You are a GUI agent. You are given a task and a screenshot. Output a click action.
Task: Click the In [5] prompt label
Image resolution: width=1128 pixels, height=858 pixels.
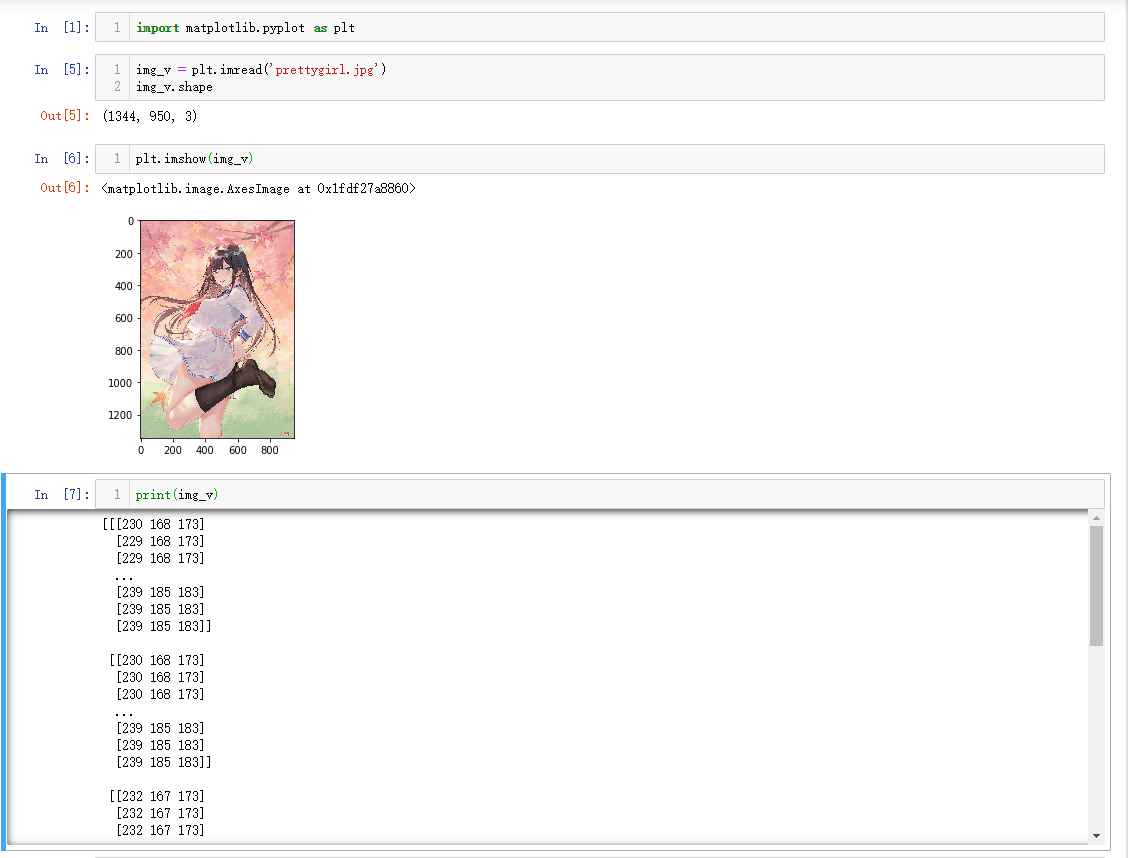point(60,69)
